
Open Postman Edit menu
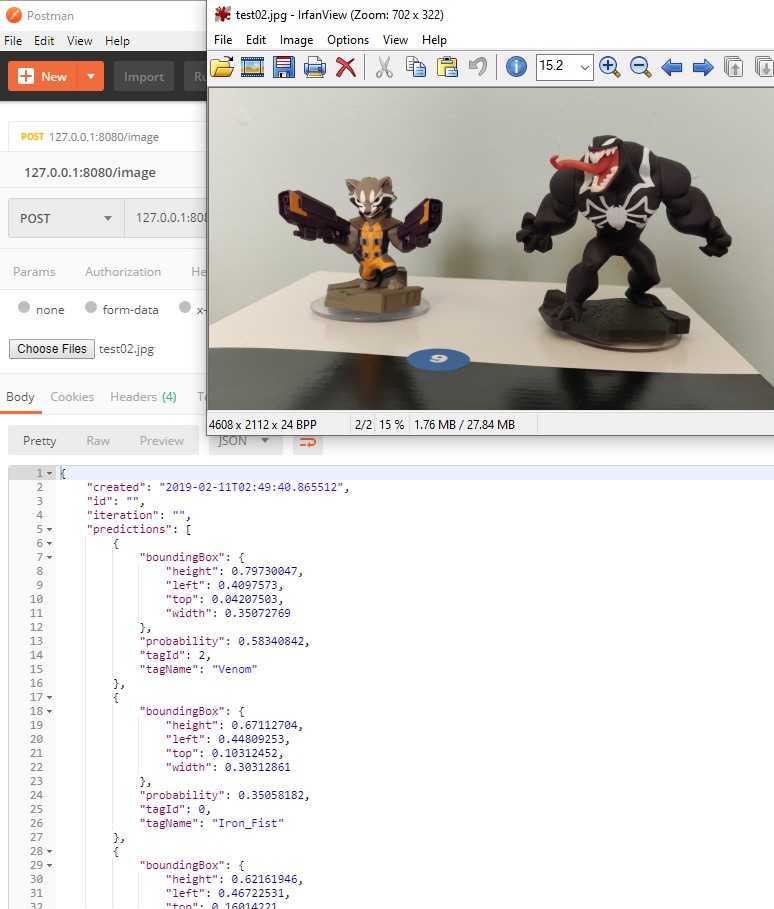click(44, 41)
